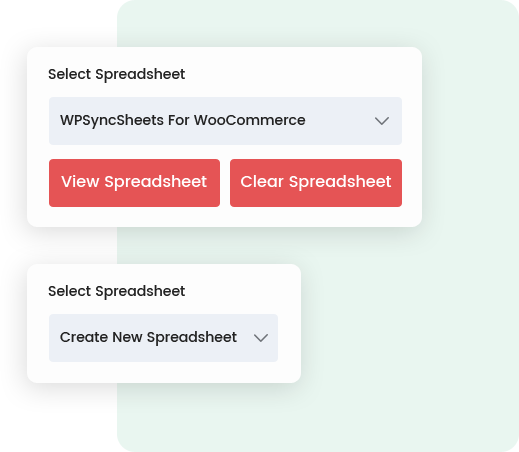
Task: Click the Select Spreadsheet label in lower card
Action: tap(117, 291)
